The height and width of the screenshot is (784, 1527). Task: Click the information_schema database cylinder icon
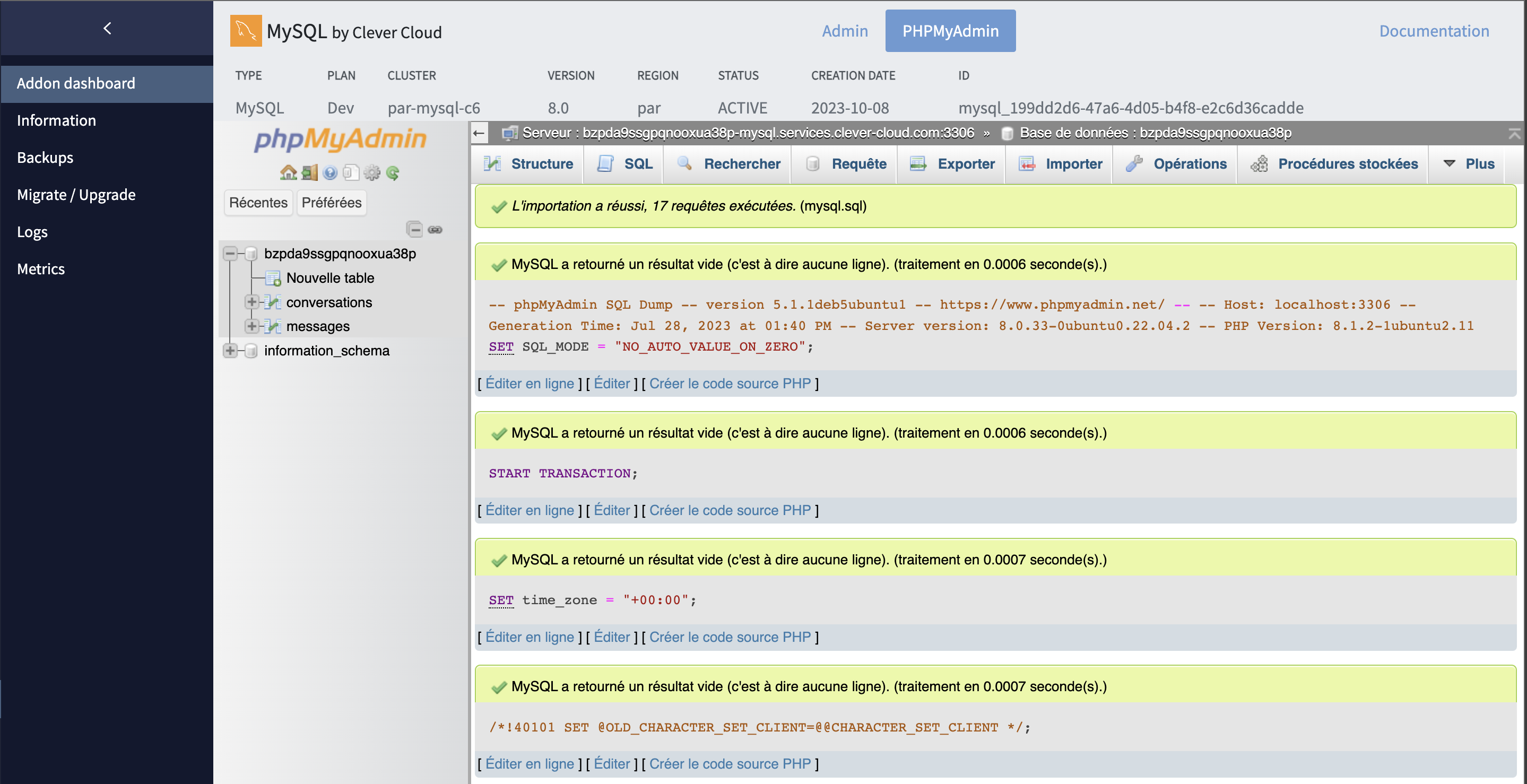point(251,351)
